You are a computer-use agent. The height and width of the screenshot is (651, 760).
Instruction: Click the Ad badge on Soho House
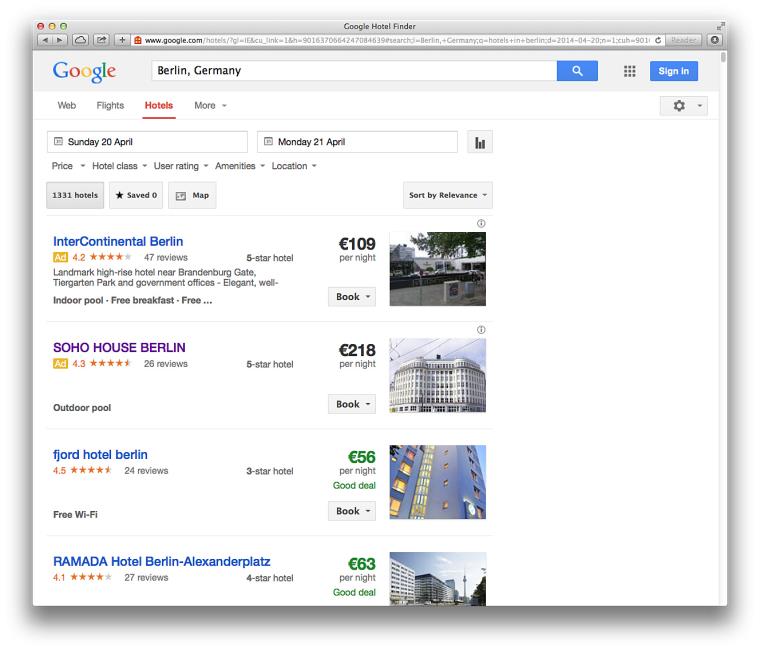pos(60,364)
